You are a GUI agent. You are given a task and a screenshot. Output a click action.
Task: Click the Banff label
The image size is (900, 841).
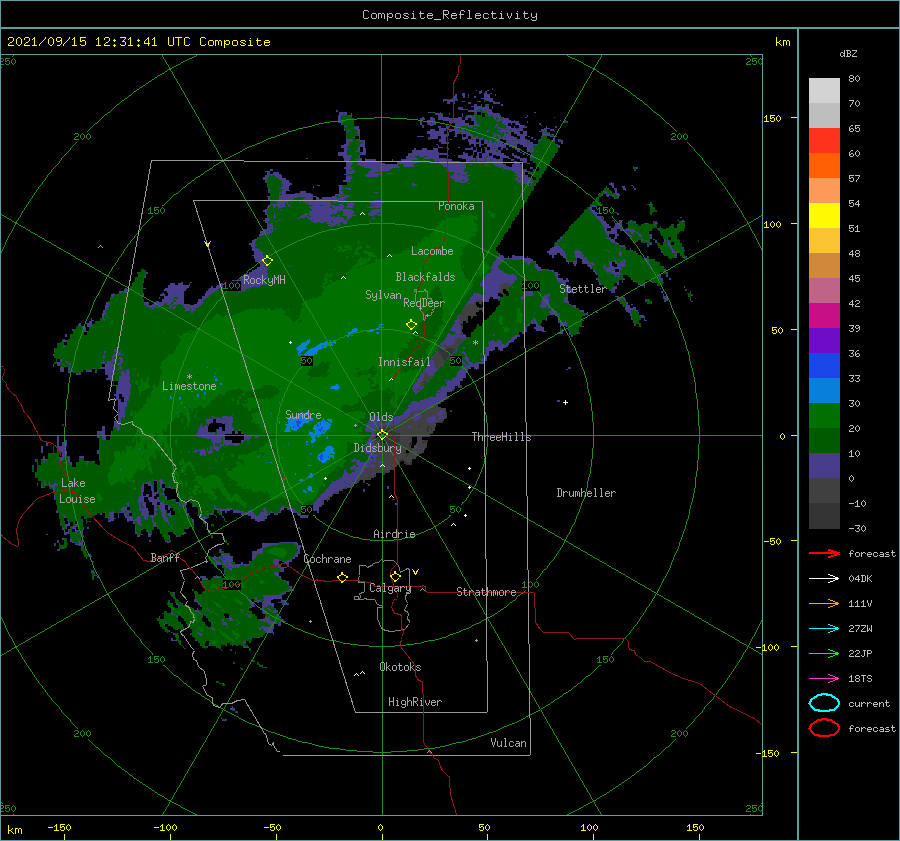(x=165, y=558)
